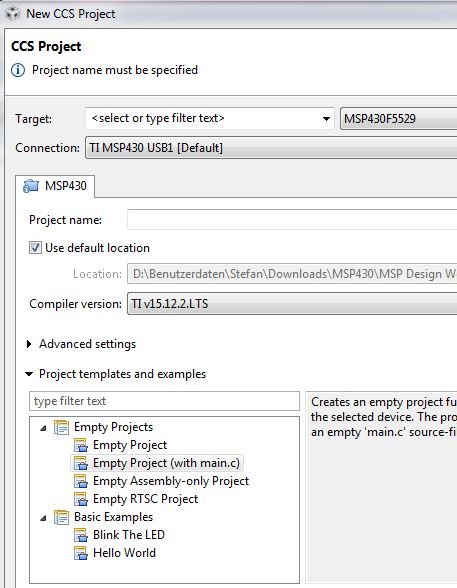Screen dimensions: 457x588
Task: Click the 'CCS Project' heading
Action: tap(46, 46)
